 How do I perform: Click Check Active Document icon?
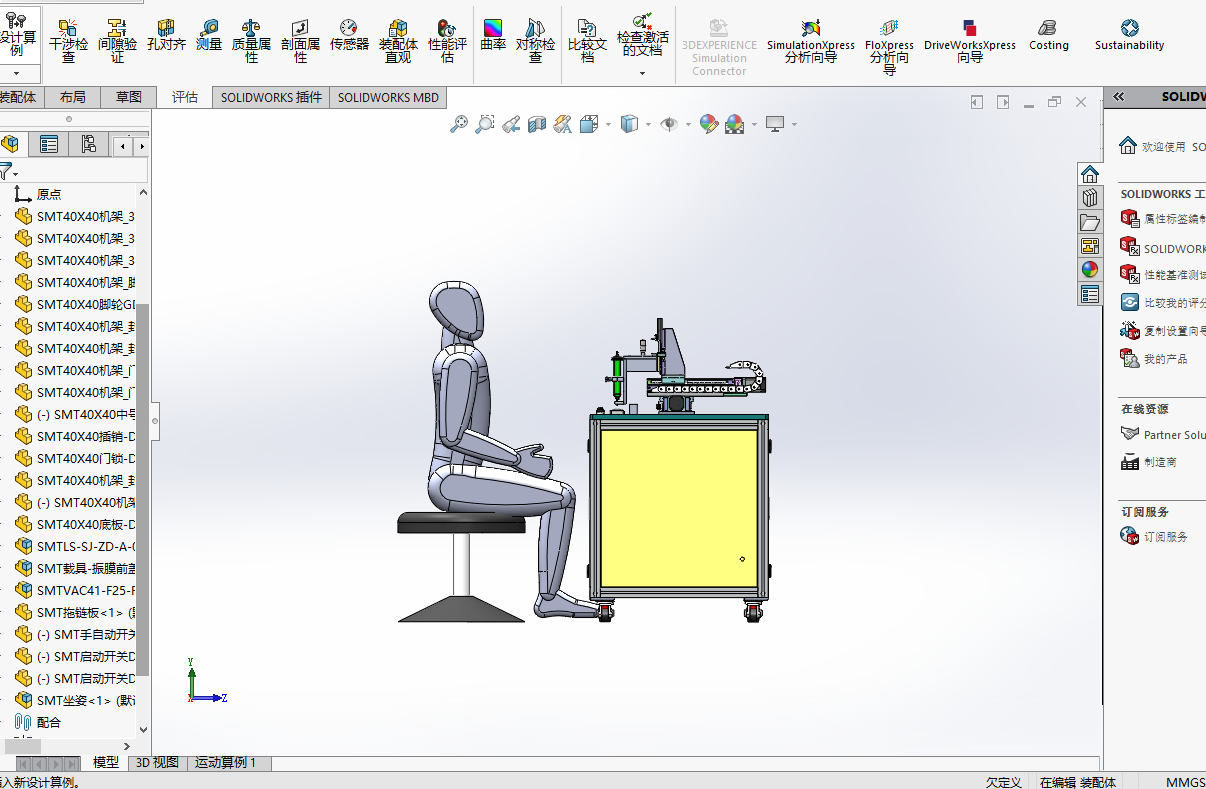click(641, 21)
